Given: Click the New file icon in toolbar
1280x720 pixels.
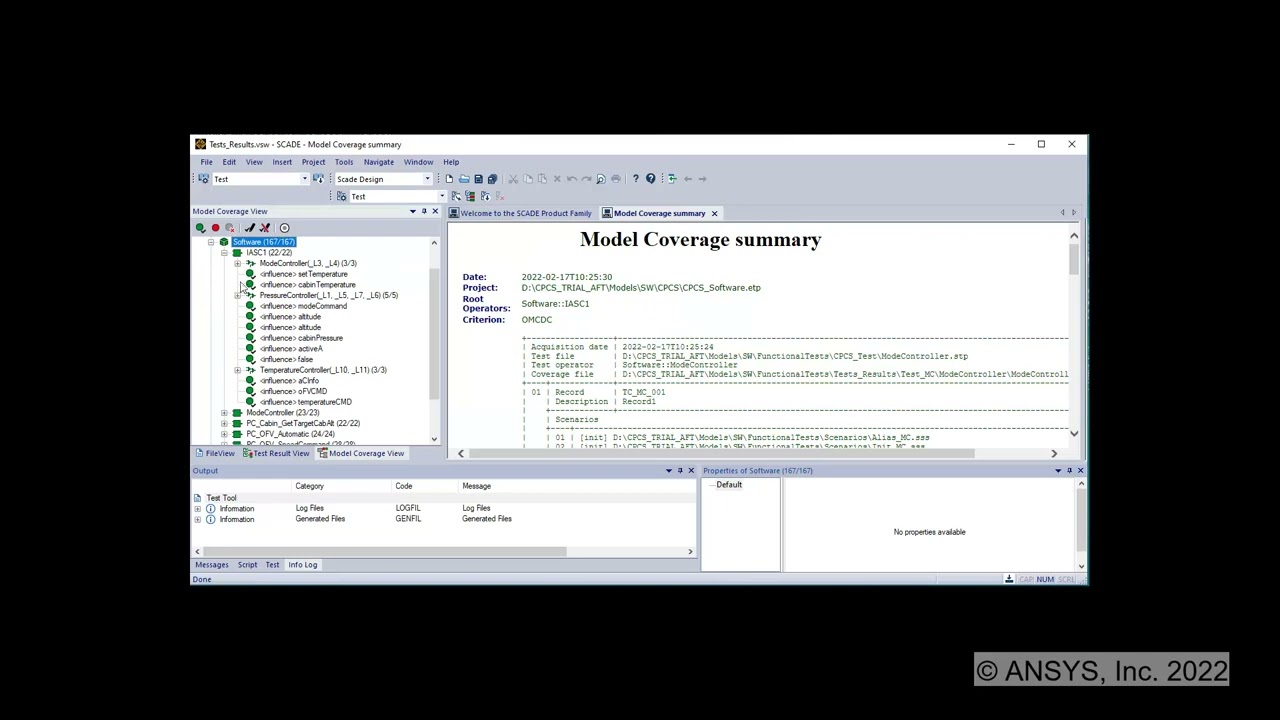Looking at the screenshot, I should pos(449,179).
